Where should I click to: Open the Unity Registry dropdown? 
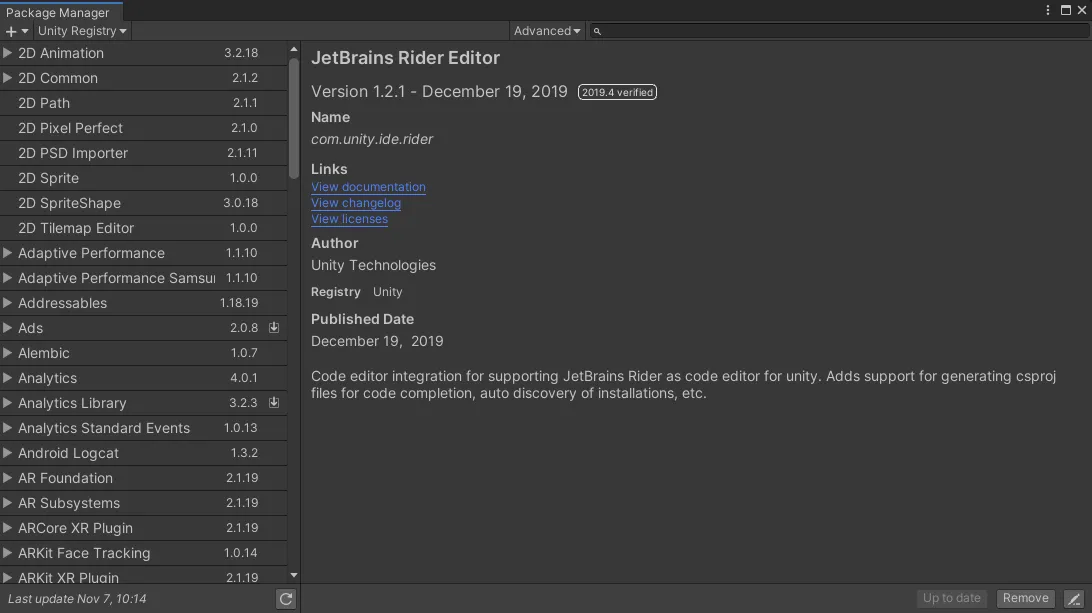coord(81,31)
